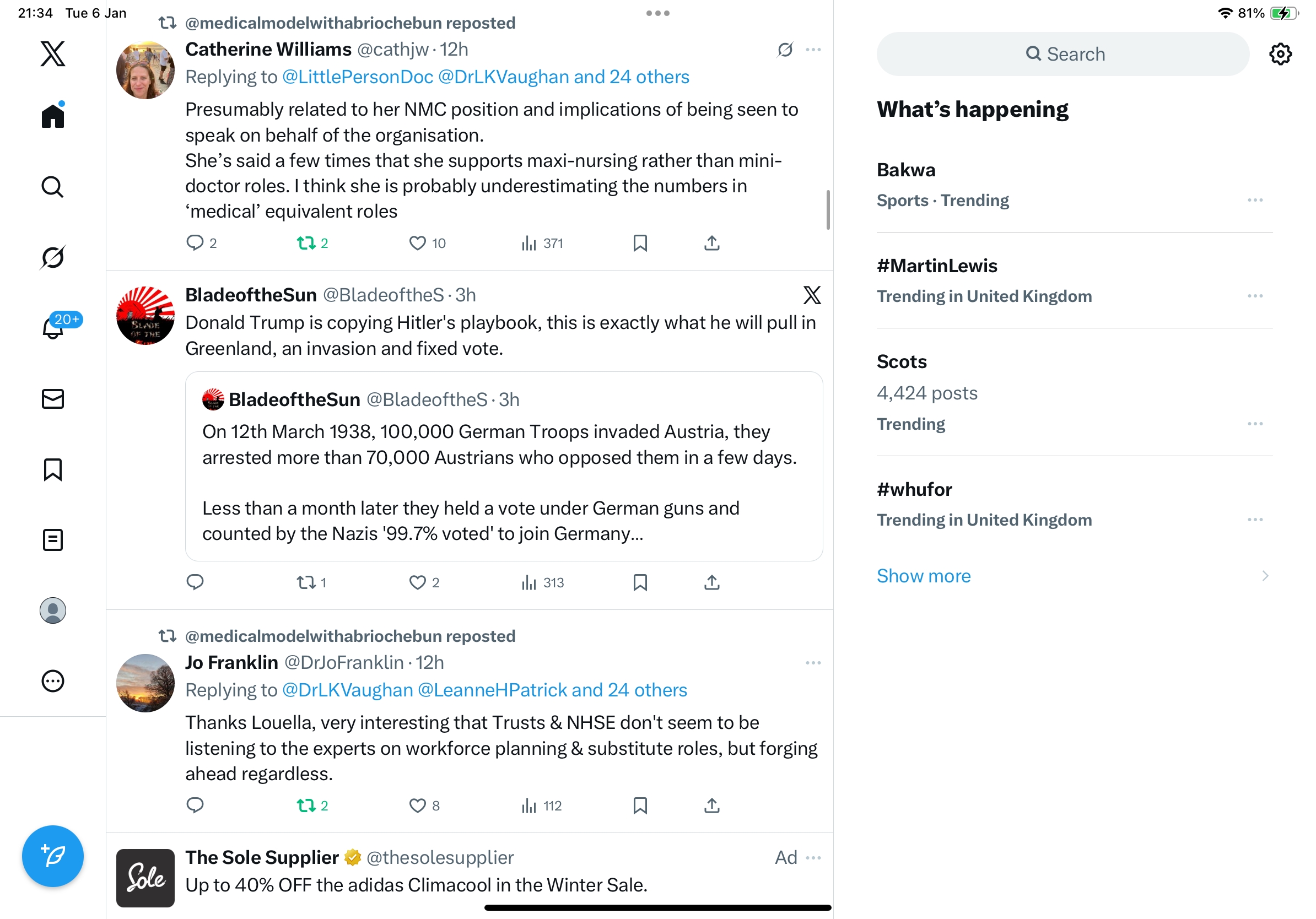This screenshot has height=919, width=1316.
Task: Open the Lists icon in sidebar
Action: pyautogui.click(x=53, y=540)
